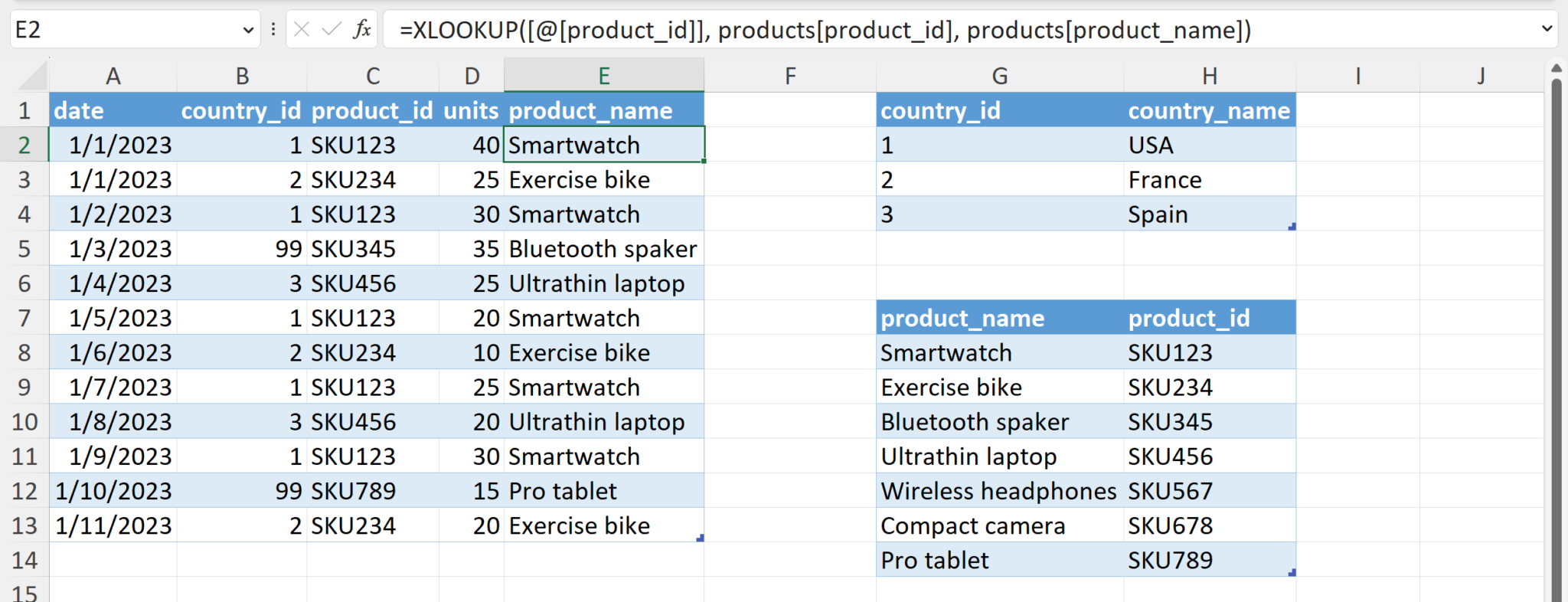The width and height of the screenshot is (1568, 602).
Task: Select the cell containing Wireless headphones
Action: coord(998,491)
